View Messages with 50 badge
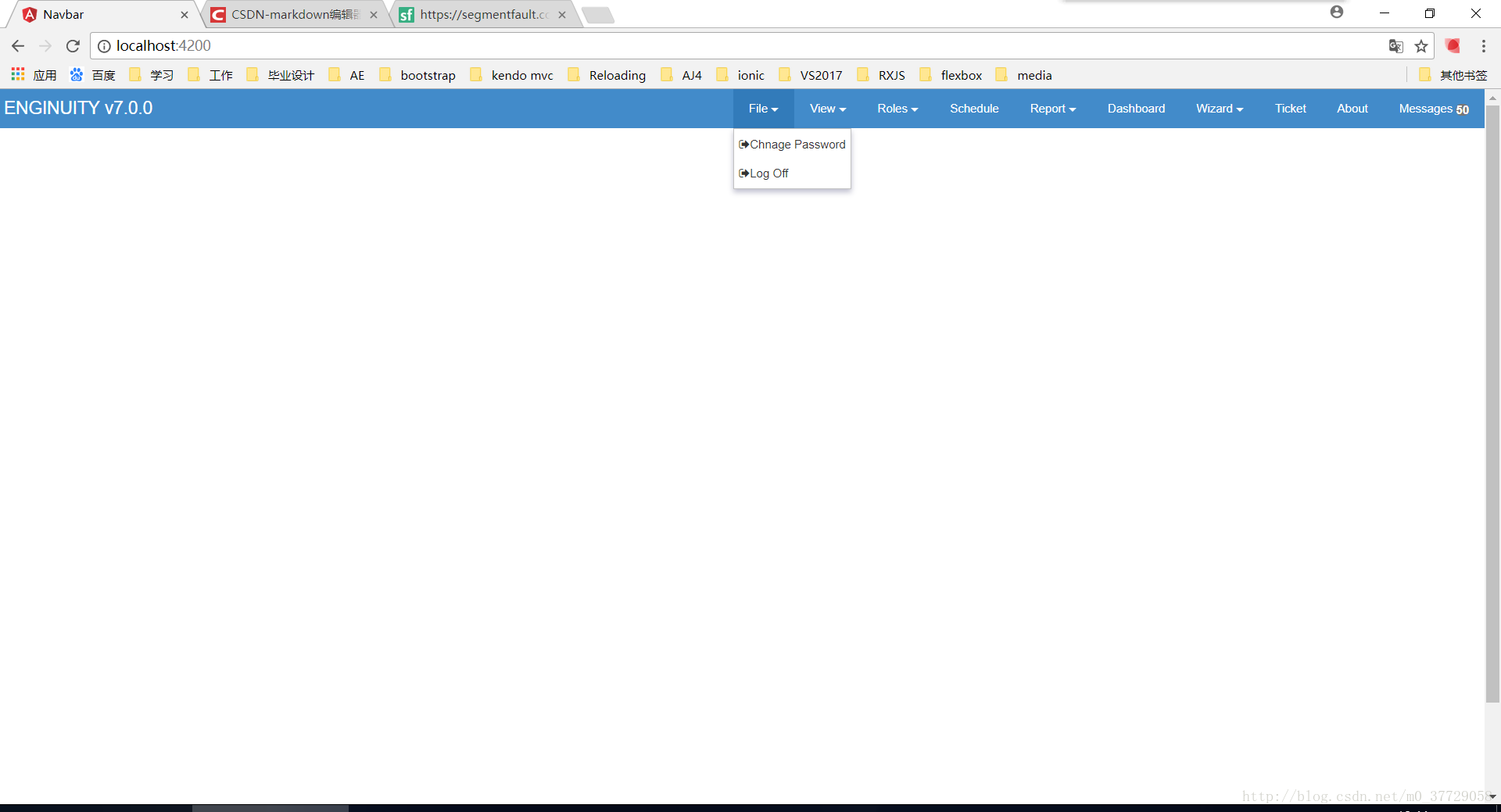This screenshot has height=812, width=1501. point(1434,109)
